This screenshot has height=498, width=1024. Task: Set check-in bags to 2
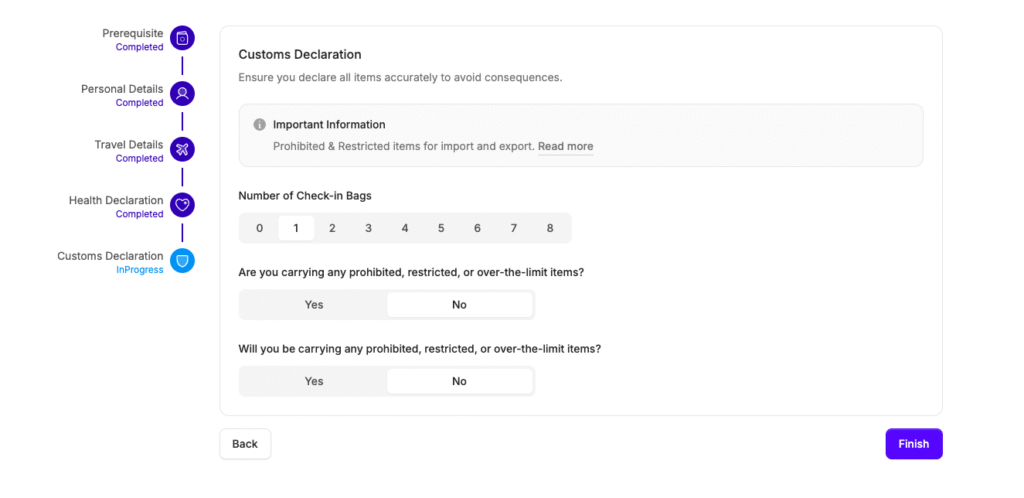point(332,228)
